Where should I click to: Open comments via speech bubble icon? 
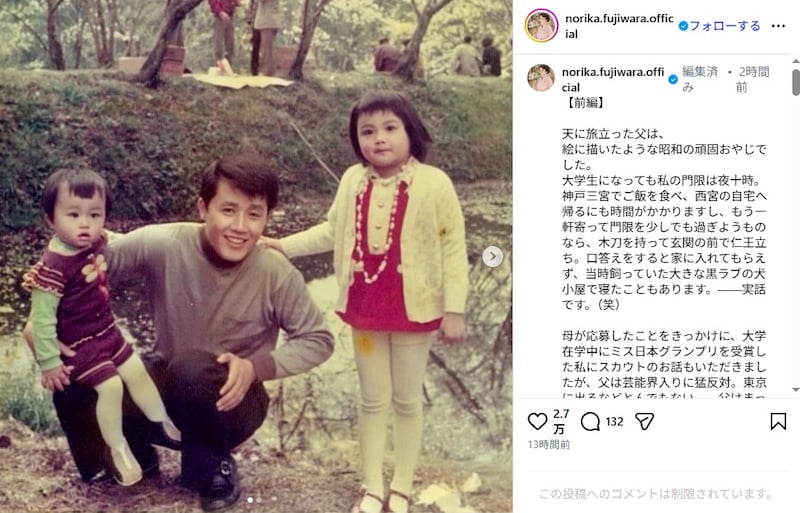pos(590,422)
